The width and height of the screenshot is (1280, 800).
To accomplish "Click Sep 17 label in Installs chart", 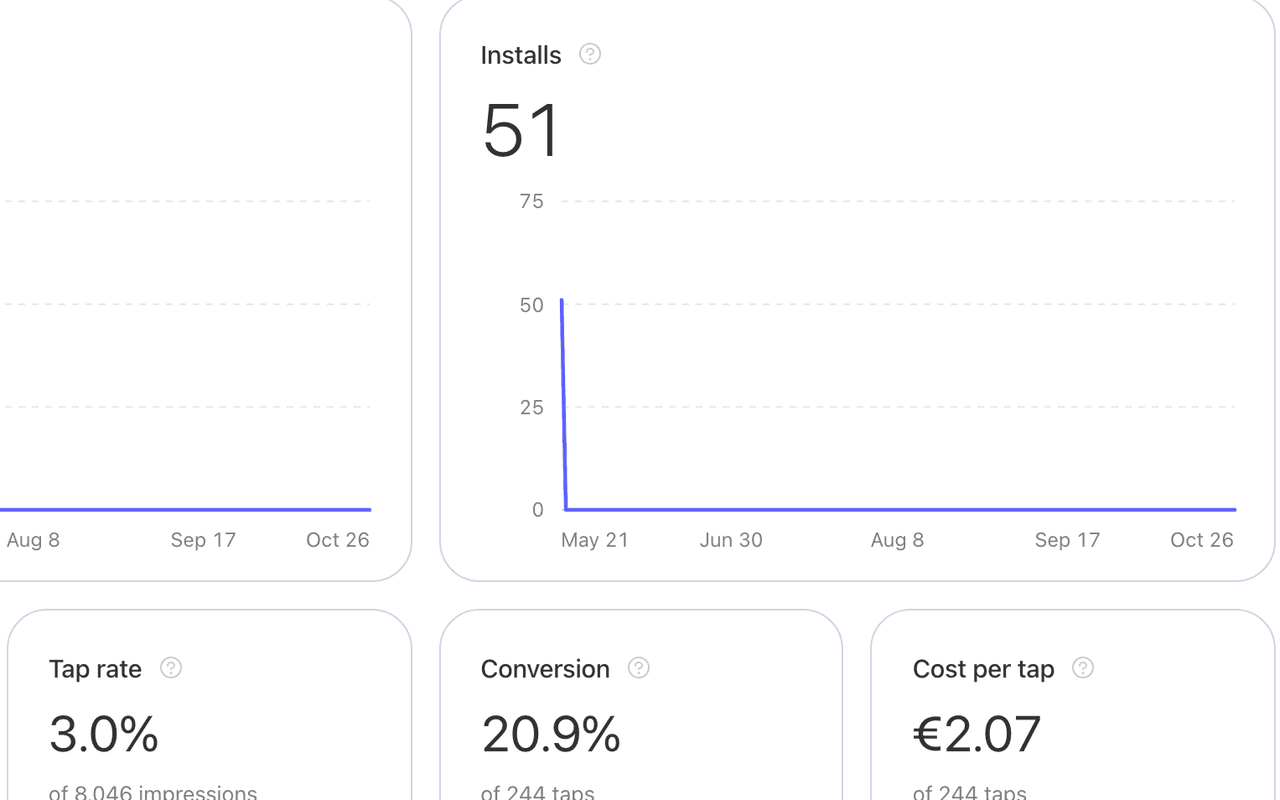I will coord(1067,540).
